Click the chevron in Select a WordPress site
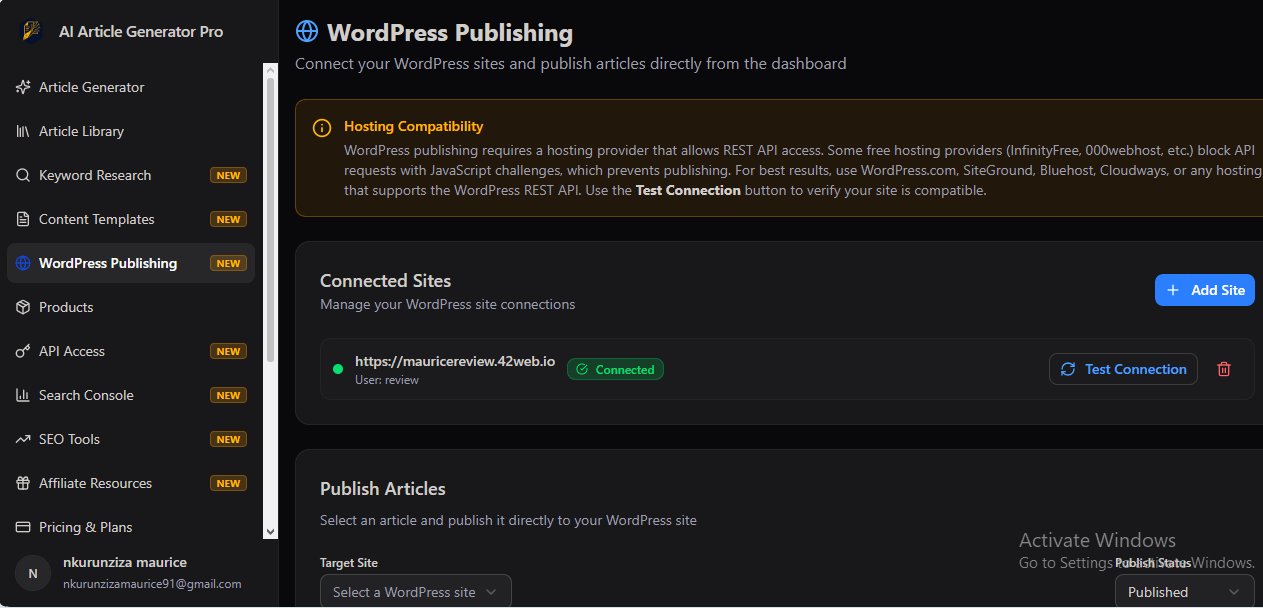1263x608 pixels. point(491,592)
